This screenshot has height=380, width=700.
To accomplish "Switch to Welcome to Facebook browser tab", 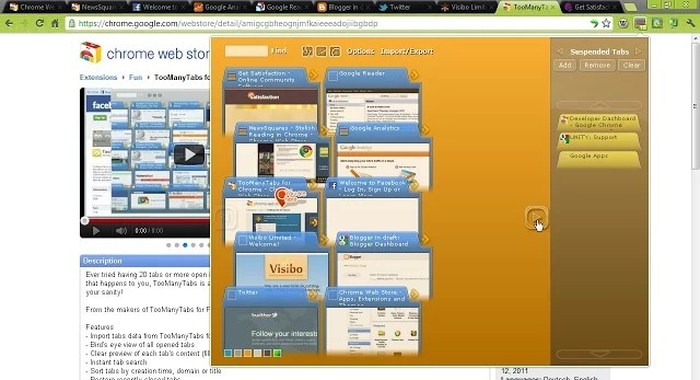I will tap(159, 7).
